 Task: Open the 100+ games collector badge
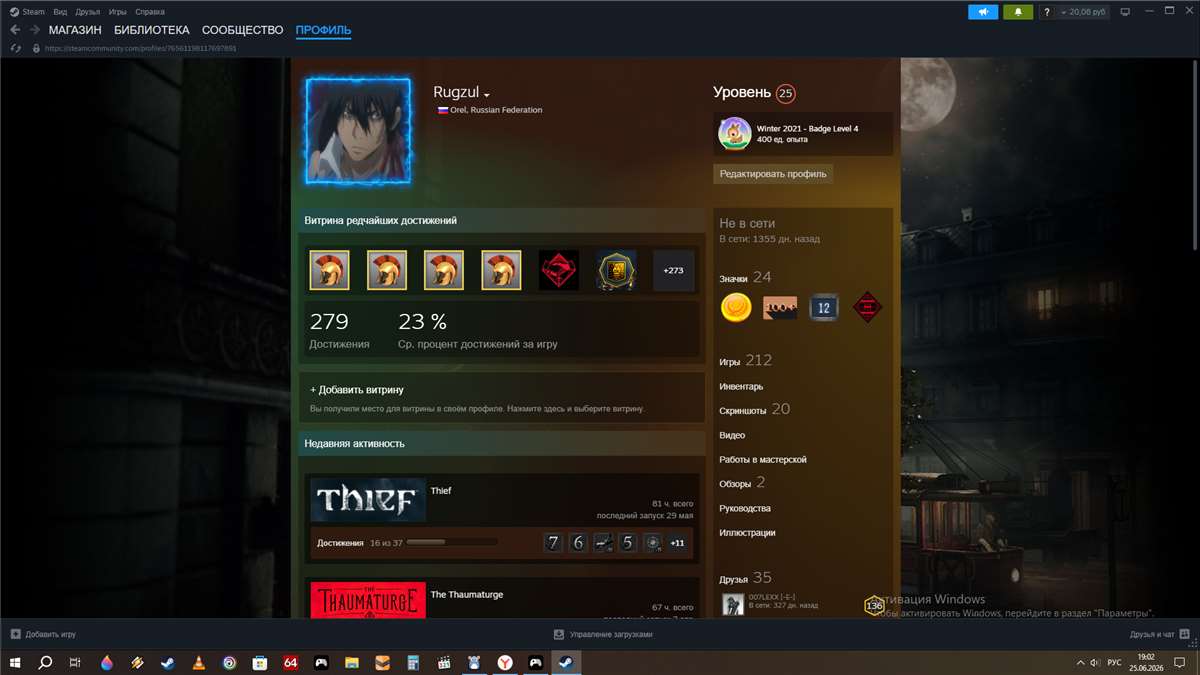(780, 307)
